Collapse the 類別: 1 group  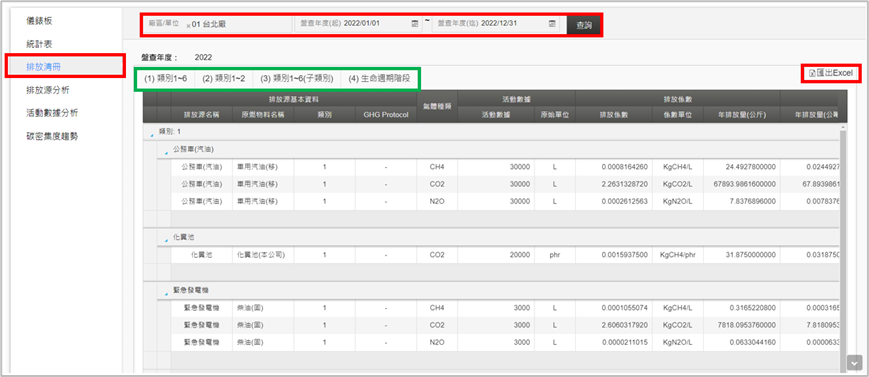pos(152,134)
